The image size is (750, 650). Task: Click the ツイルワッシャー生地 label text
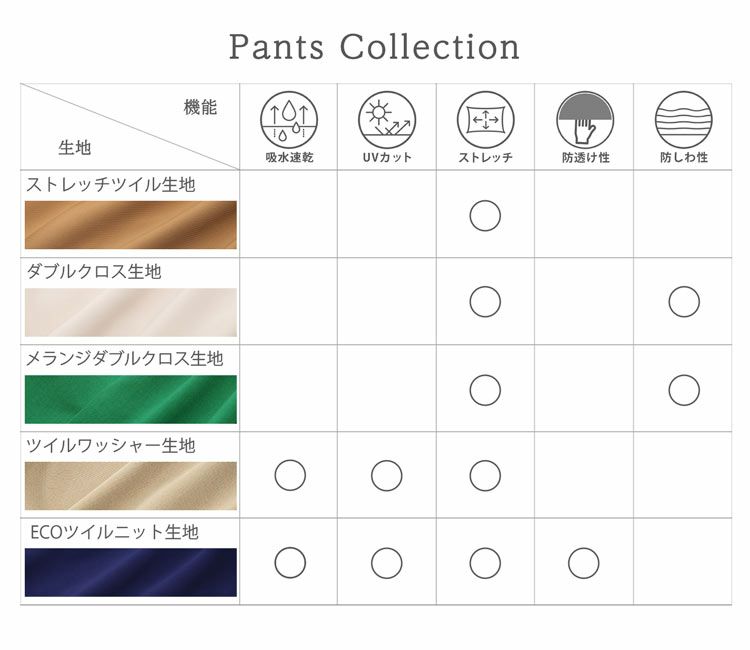[110, 445]
